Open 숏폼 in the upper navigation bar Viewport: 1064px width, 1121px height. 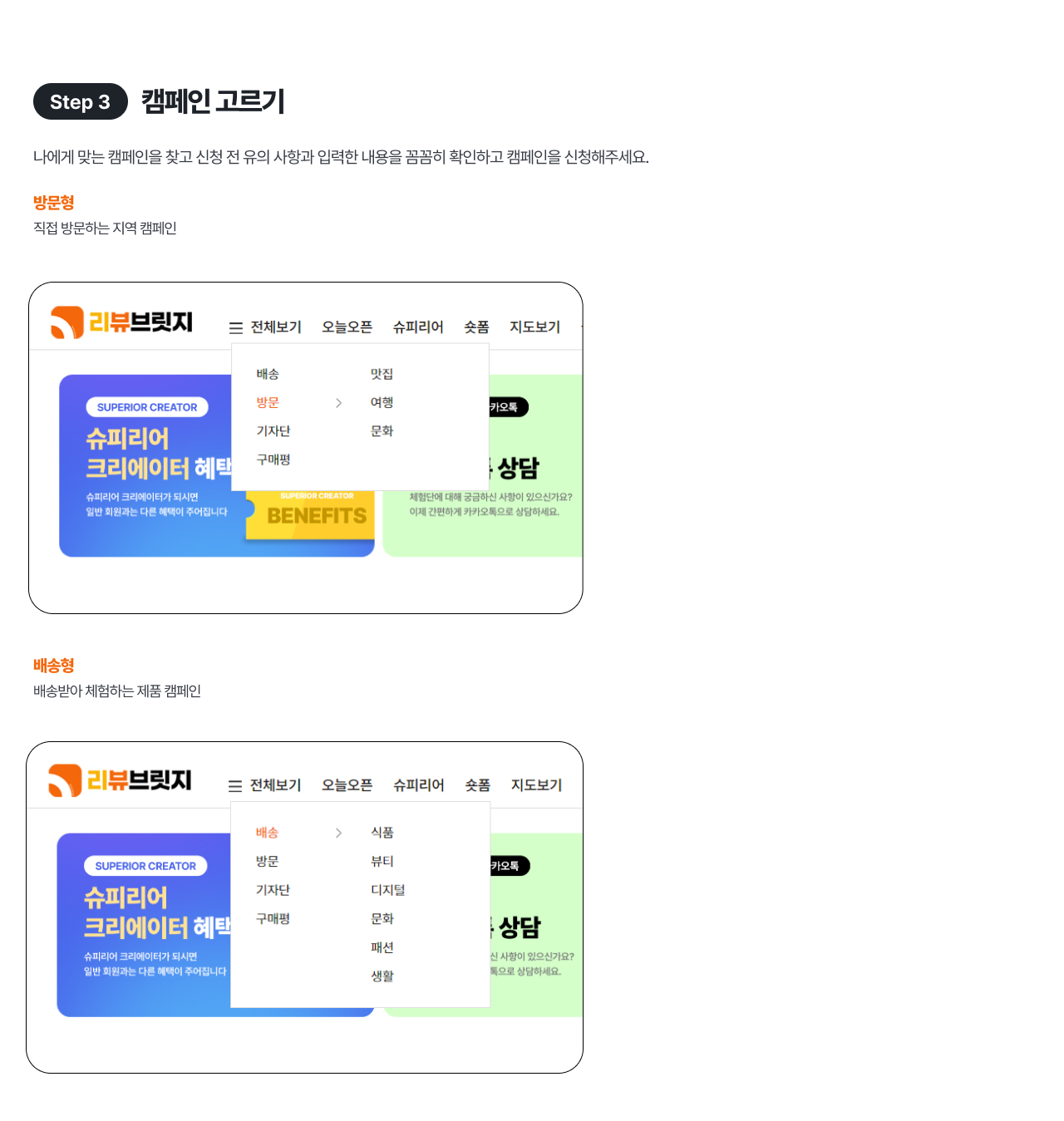[476, 327]
